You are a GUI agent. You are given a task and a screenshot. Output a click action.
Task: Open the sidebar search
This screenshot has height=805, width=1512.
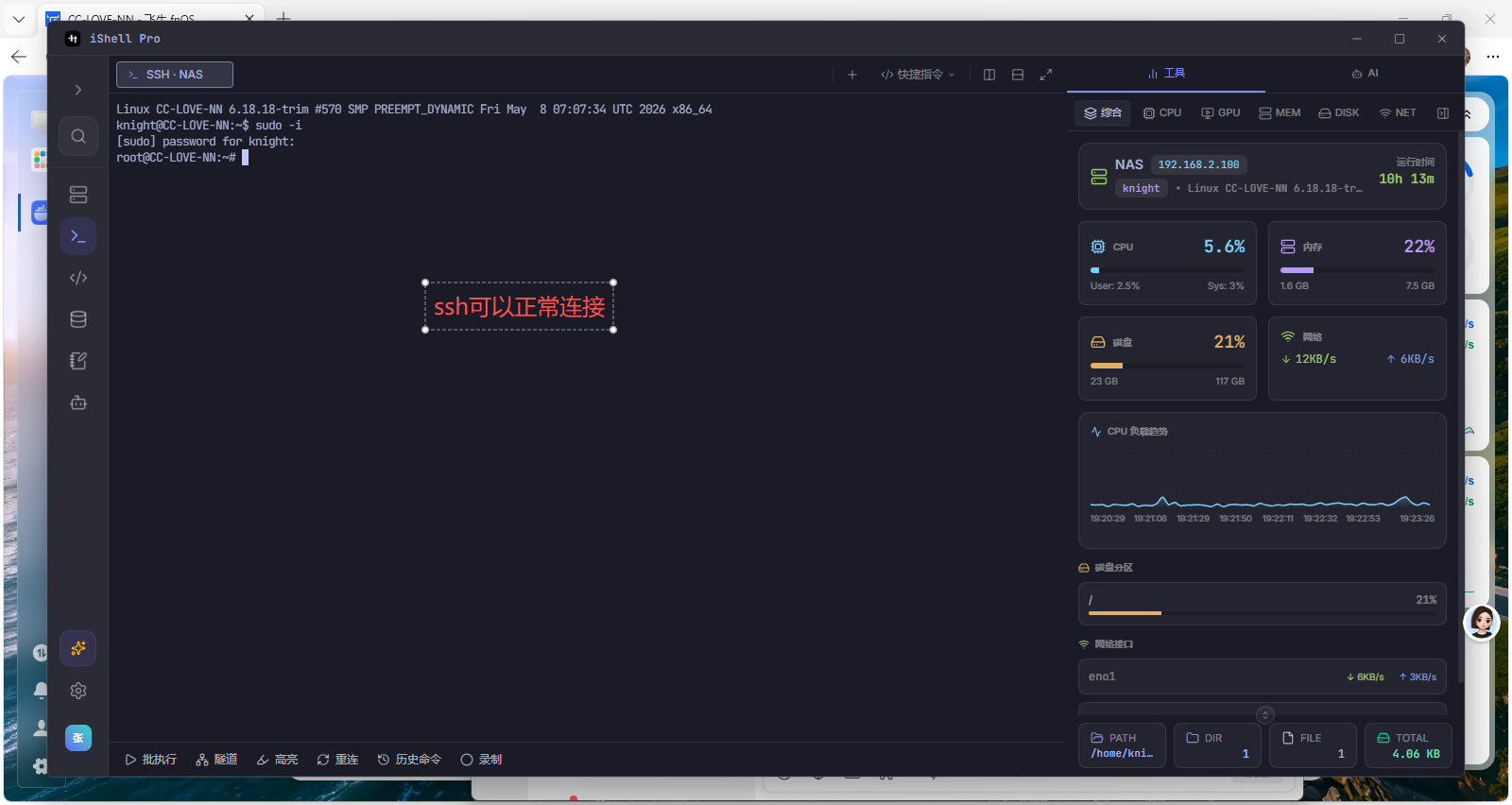tap(78, 136)
